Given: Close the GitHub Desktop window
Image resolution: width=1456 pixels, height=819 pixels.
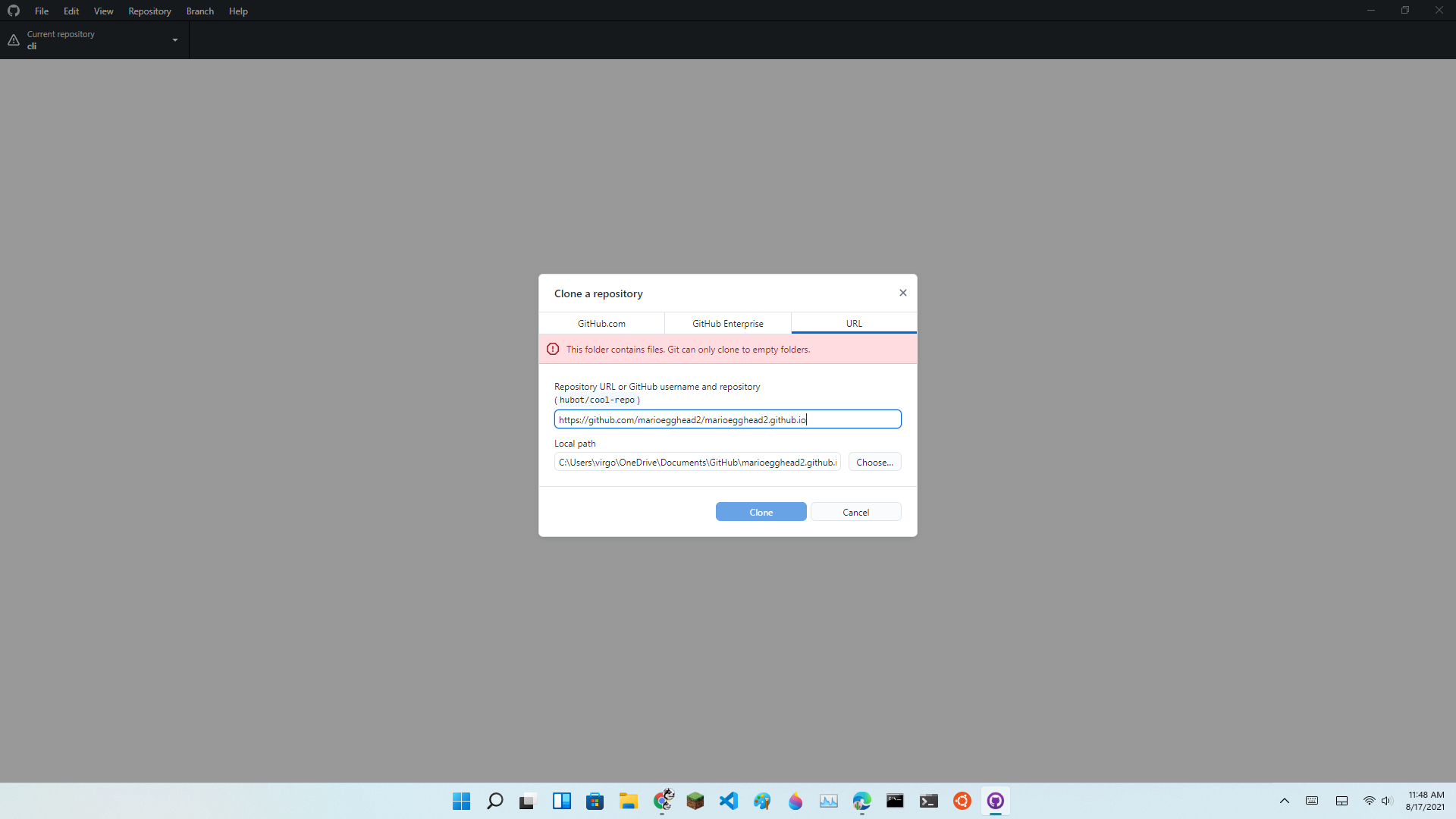Looking at the screenshot, I should [x=1439, y=11].
